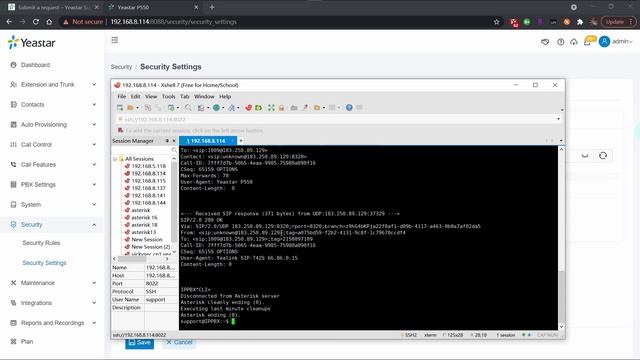
Task: Expand Auto Provisioning menu
Action: (53, 124)
